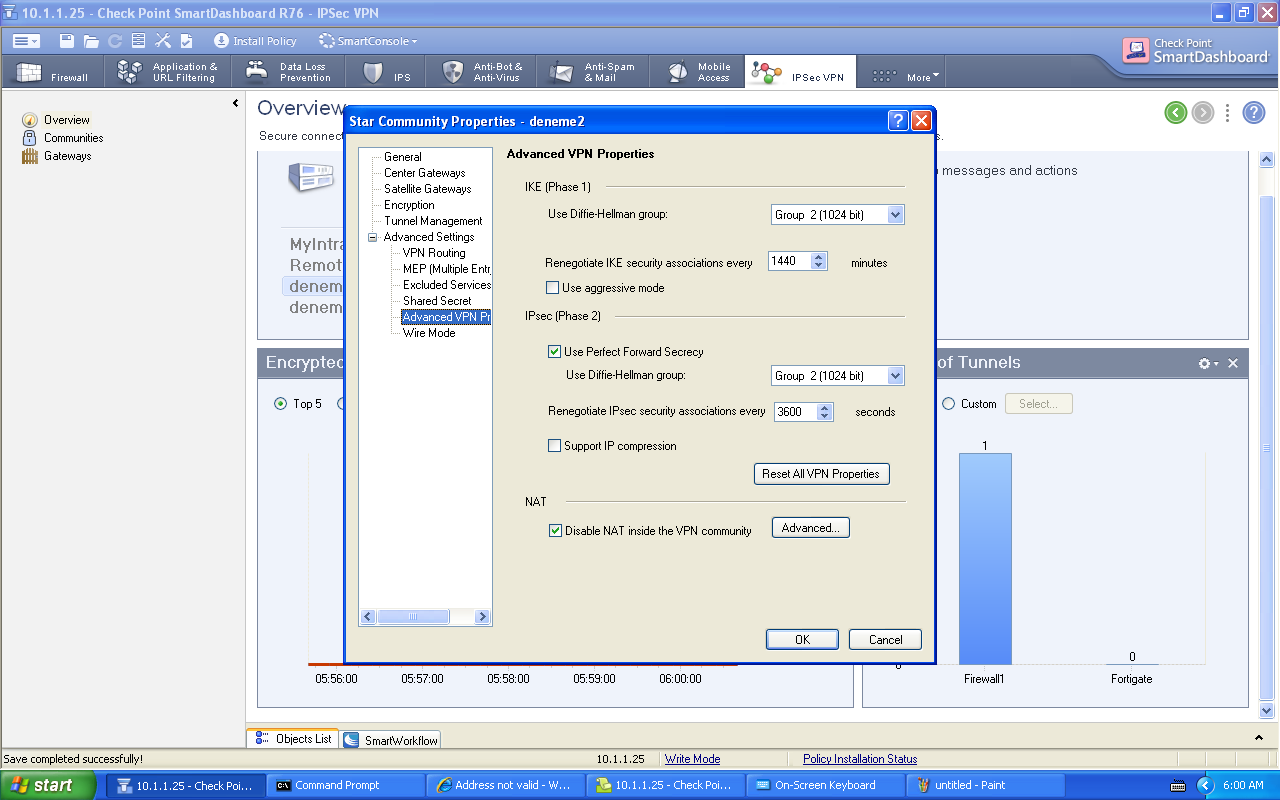Open the Data Loss Prevention tab
The height and width of the screenshot is (800, 1280).
[290, 72]
